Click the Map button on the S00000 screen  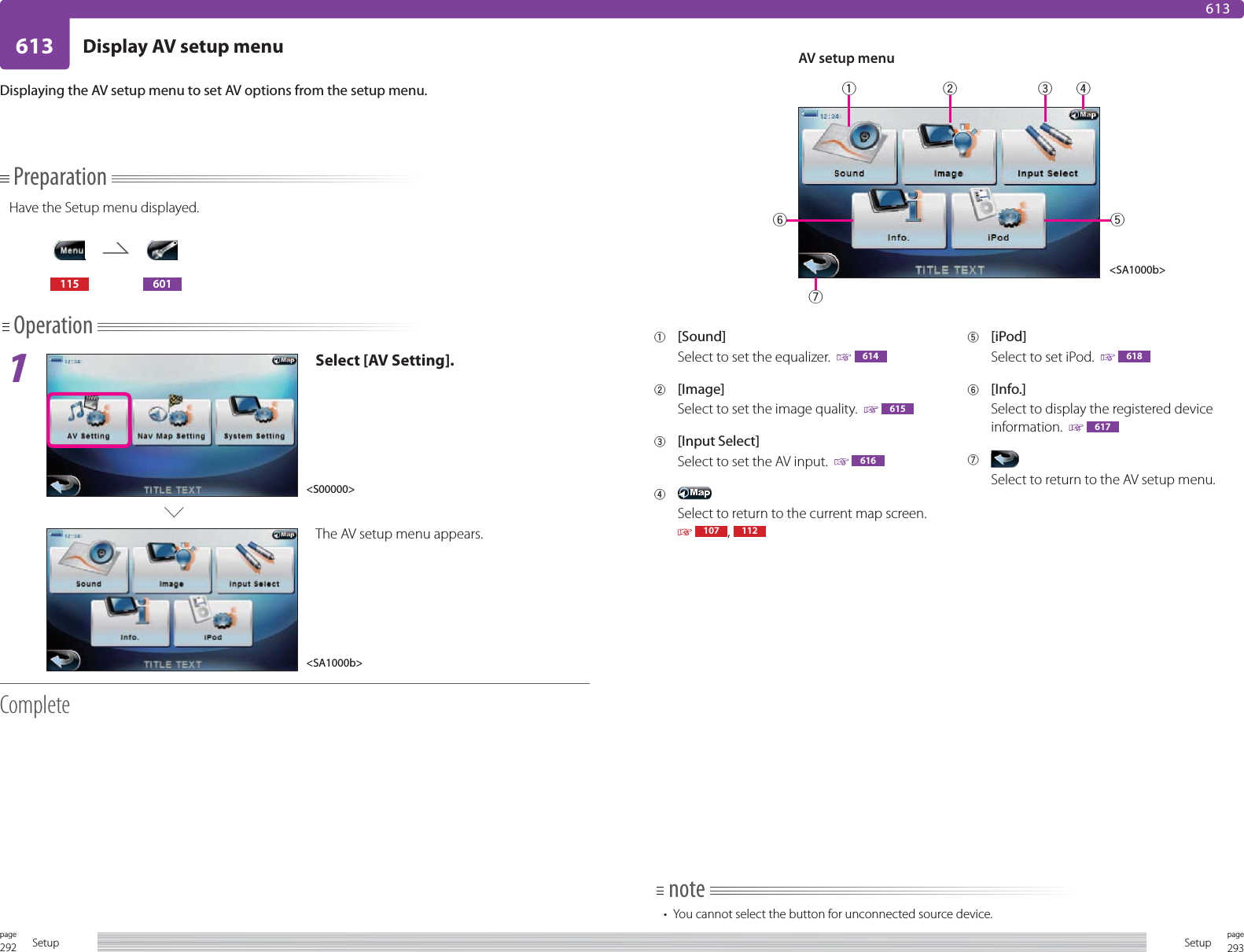(284, 361)
